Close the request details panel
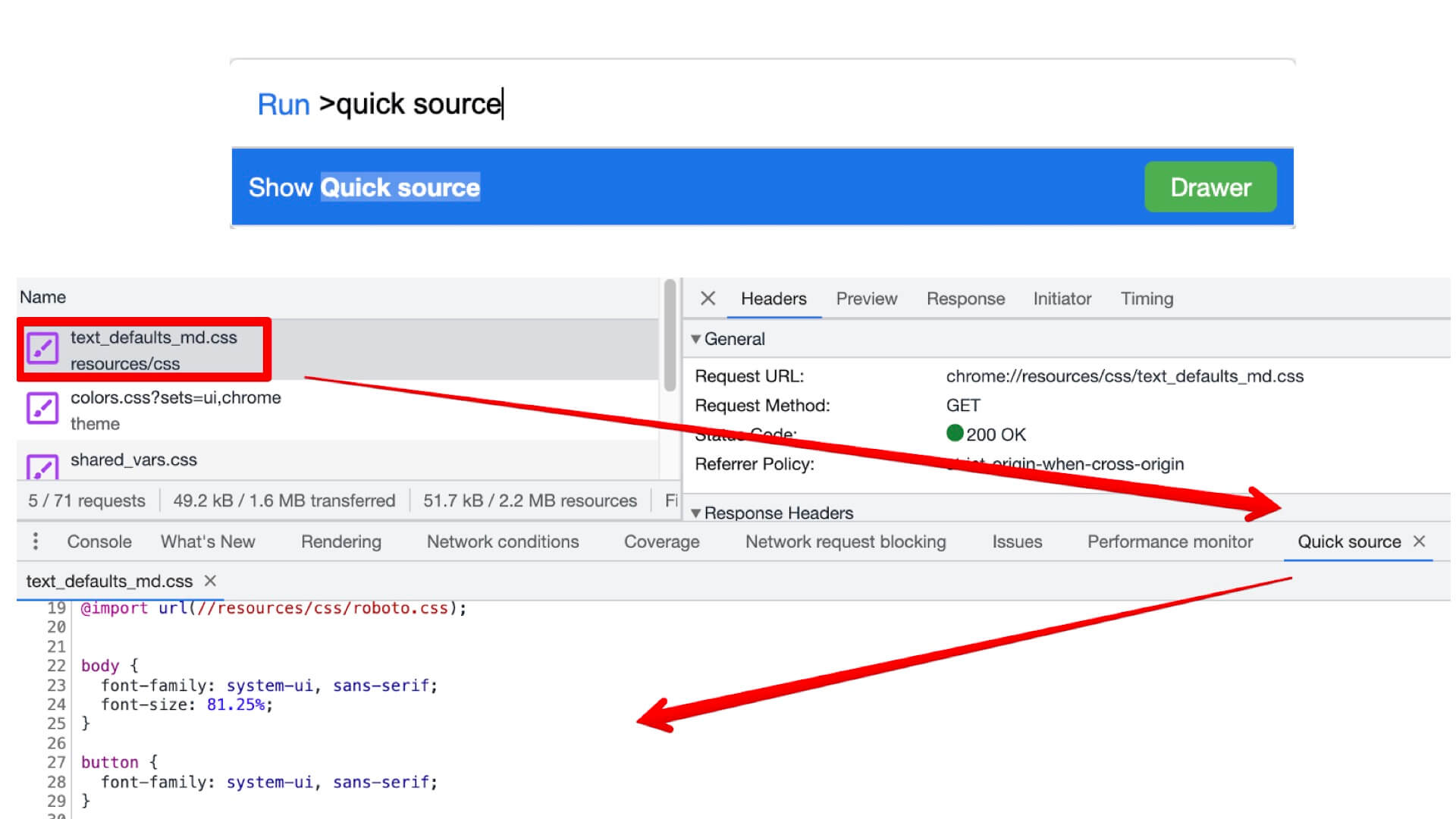The height and width of the screenshot is (819, 1456). point(708,298)
